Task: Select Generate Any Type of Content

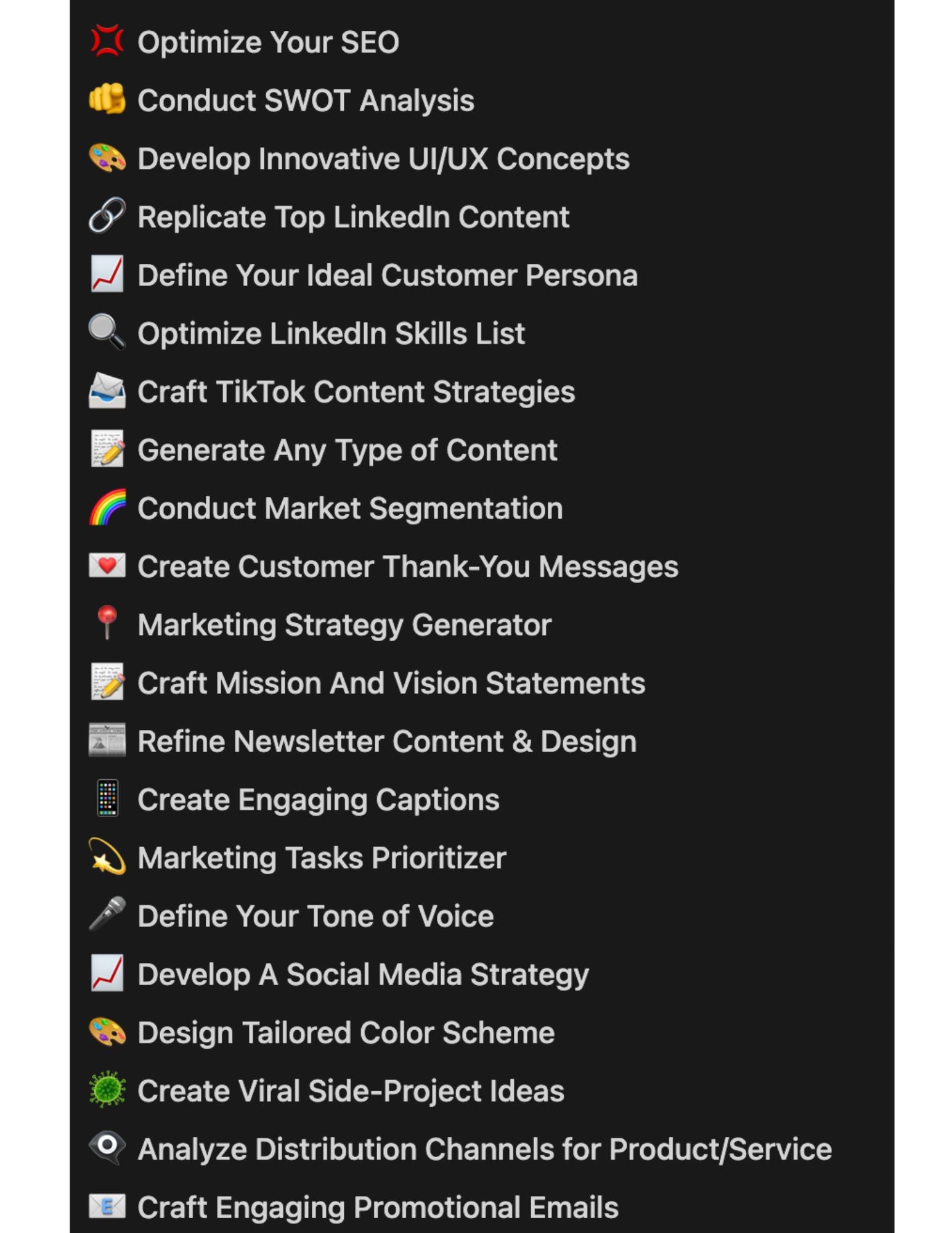Action: click(348, 450)
